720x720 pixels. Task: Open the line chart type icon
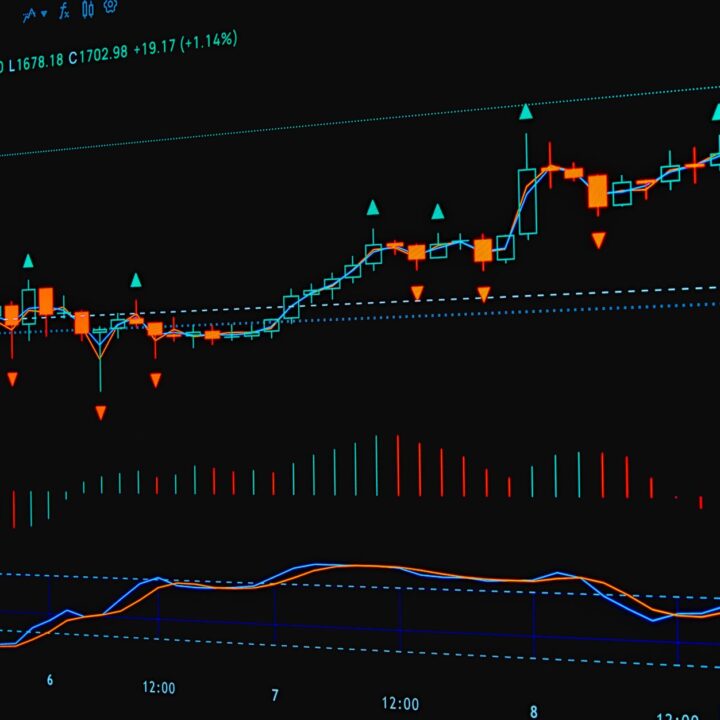pos(29,16)
